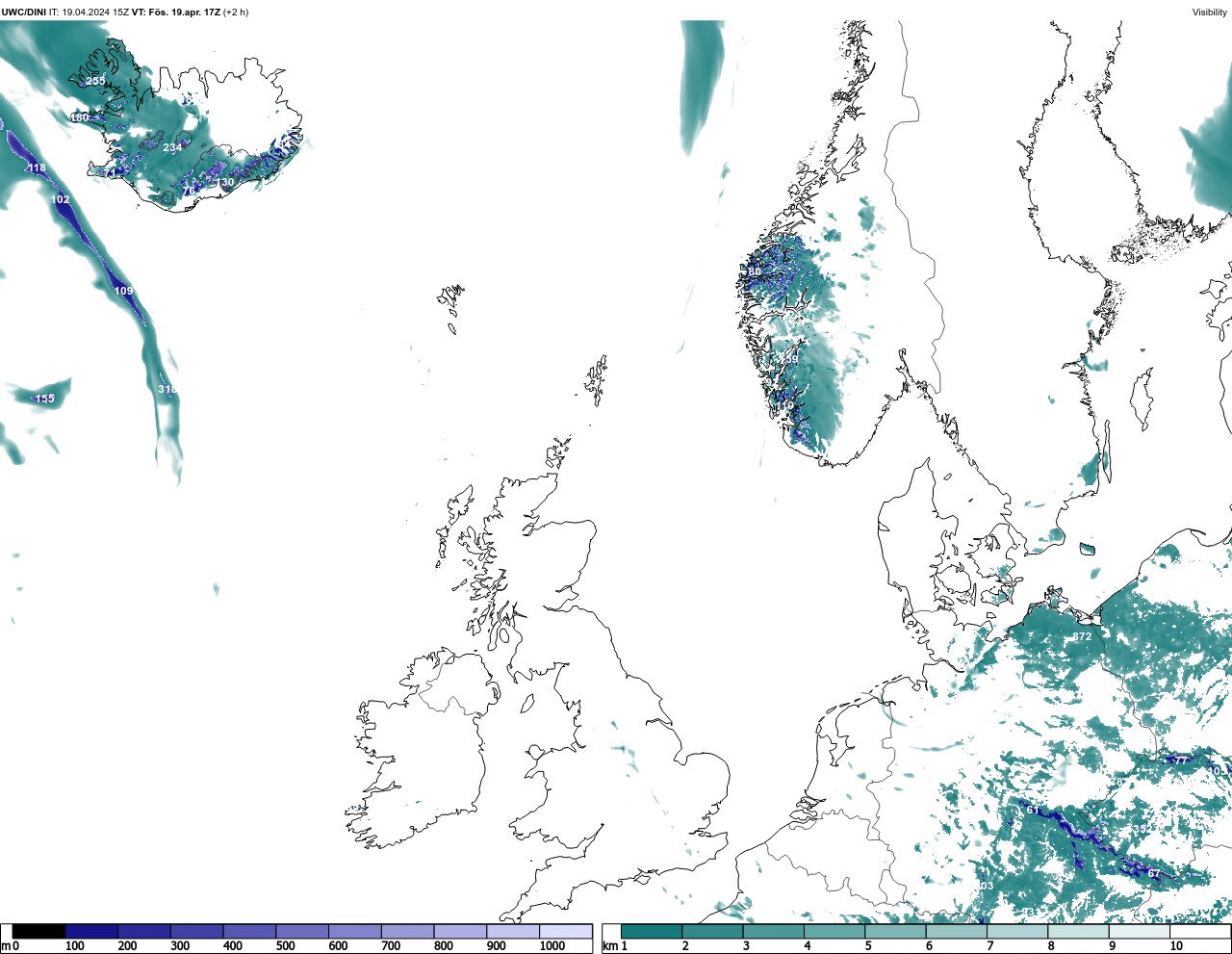Select the '234' visibility value in central Iceland
The image size is (1232, 954).
pyautogui.click(x=172, y=147)
